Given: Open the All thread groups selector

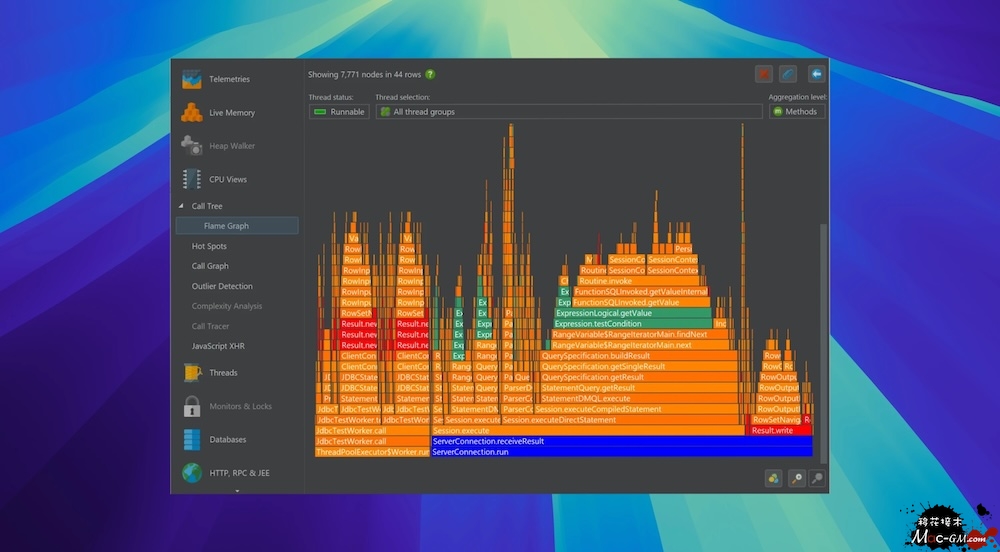Looking at the screenshot, I should point(568,112).
